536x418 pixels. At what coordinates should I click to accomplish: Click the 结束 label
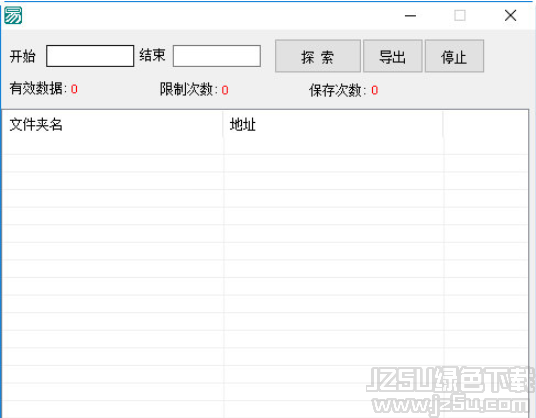point(152,55)
